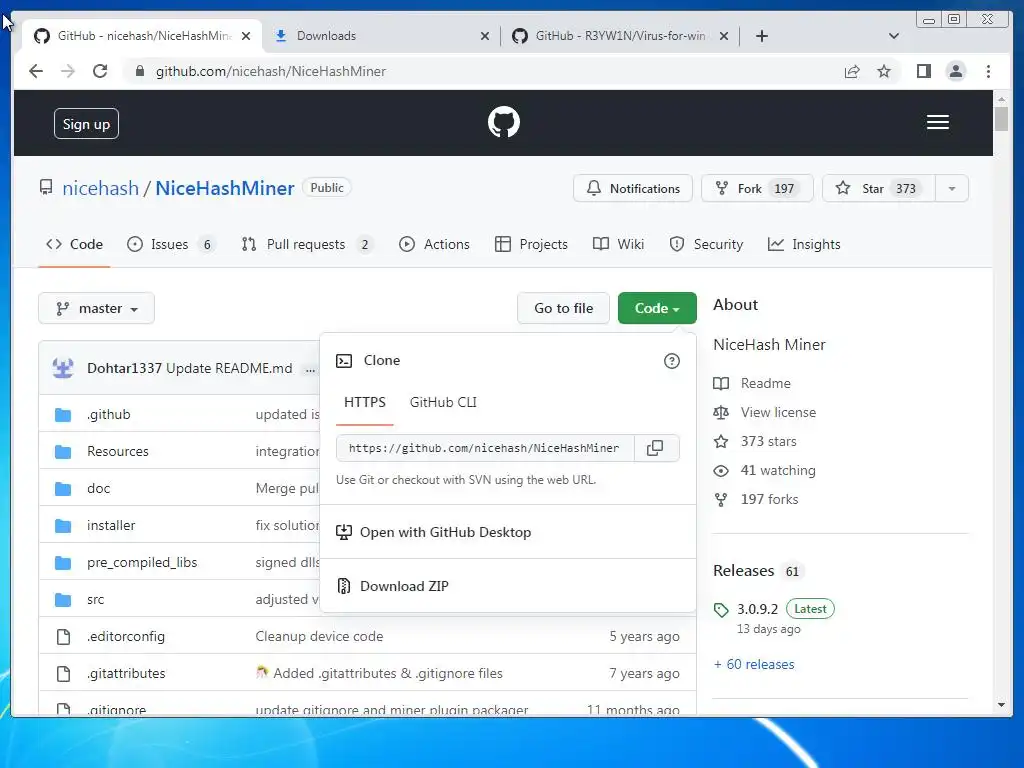Close the Downloads tab

[485, 36]
